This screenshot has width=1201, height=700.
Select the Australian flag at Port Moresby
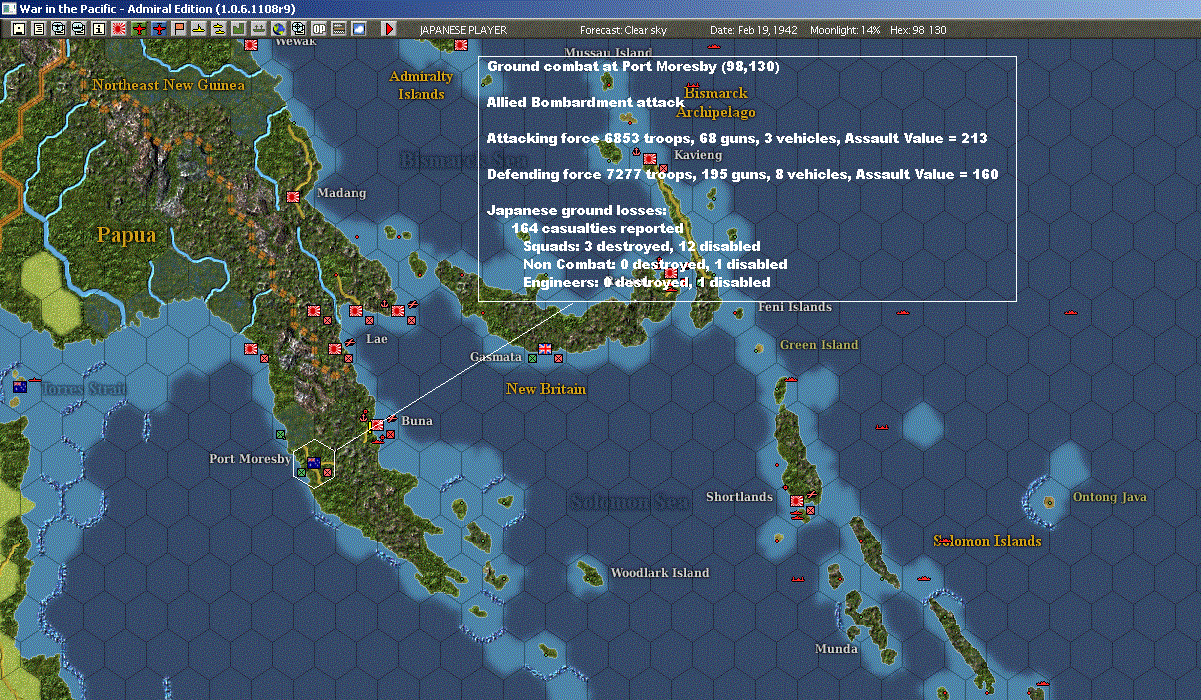313,463
